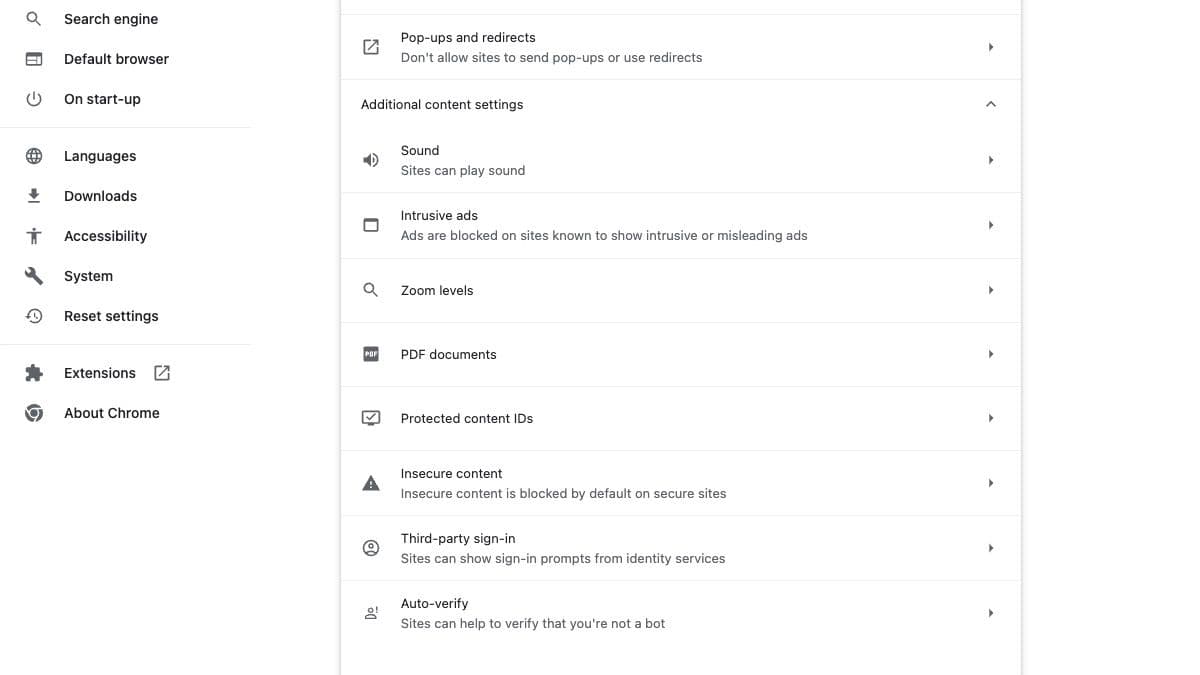Viewport: 1200px width, 675px height.
Task: Click the Extensions puzzle piece icon
Action: coord(34,373)
